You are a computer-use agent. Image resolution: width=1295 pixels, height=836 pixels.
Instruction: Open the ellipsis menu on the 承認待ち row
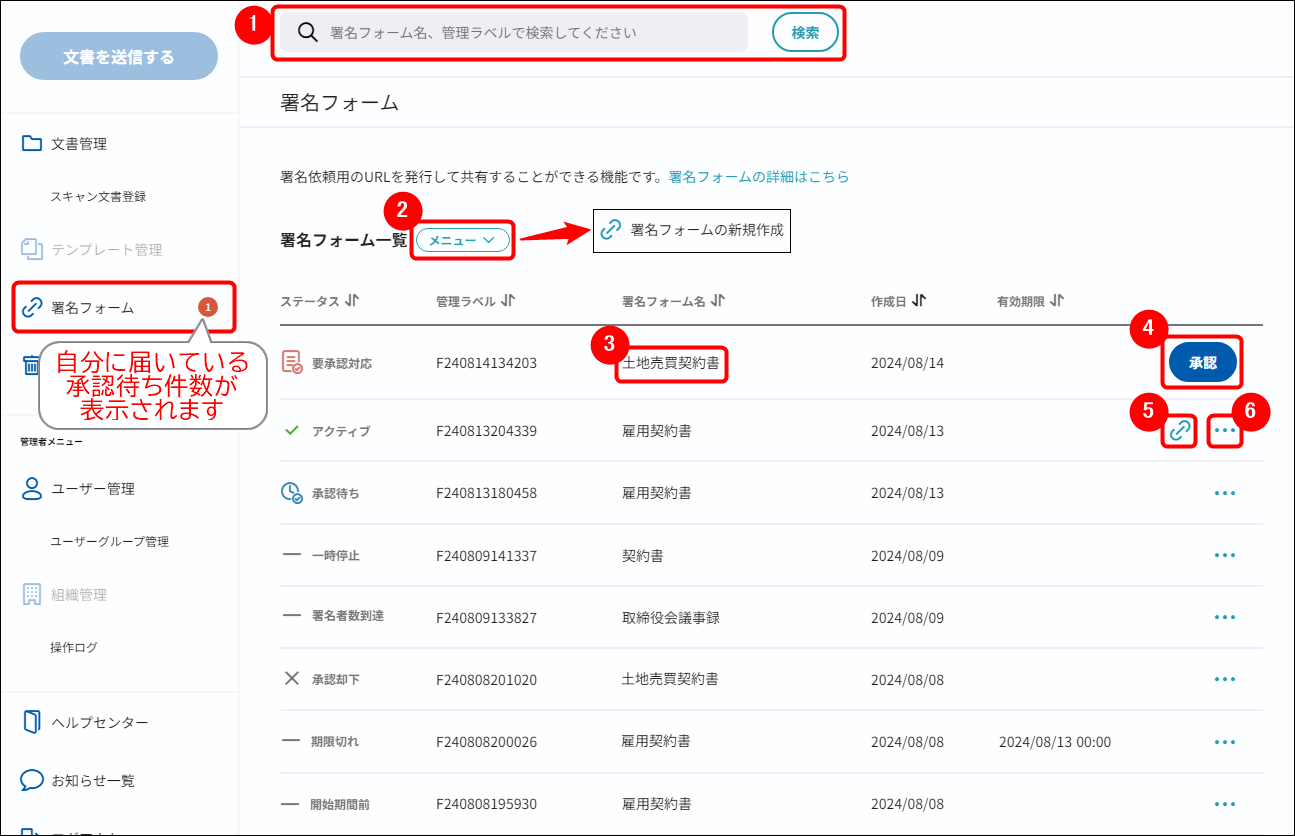point(1225,493)
